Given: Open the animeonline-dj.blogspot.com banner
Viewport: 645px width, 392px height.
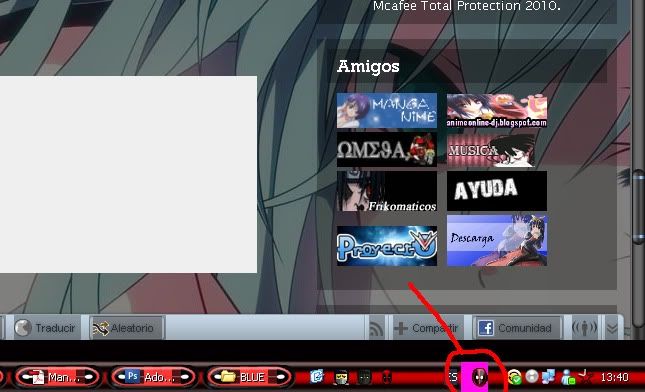Looking at the screenshot, I should click(497, 110).
